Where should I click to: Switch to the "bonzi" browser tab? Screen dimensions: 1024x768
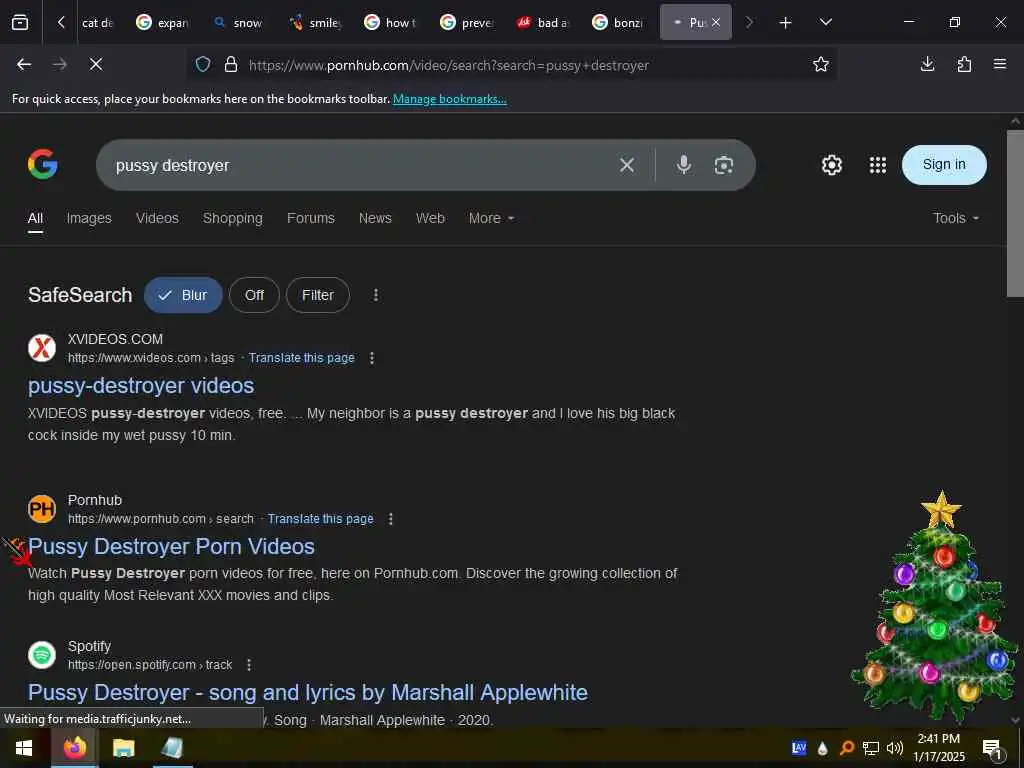pyautogui.click(x=618, y=23)
